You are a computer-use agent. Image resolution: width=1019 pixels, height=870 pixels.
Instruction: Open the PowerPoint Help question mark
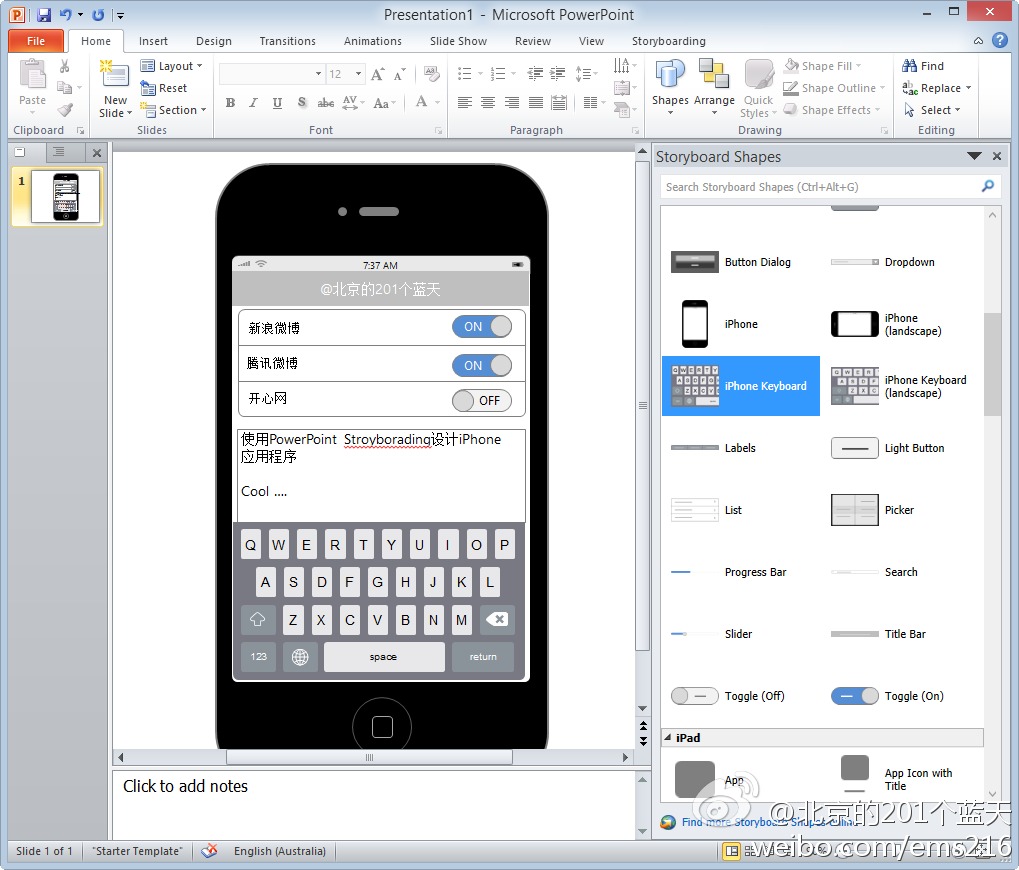click(1000, 40)
